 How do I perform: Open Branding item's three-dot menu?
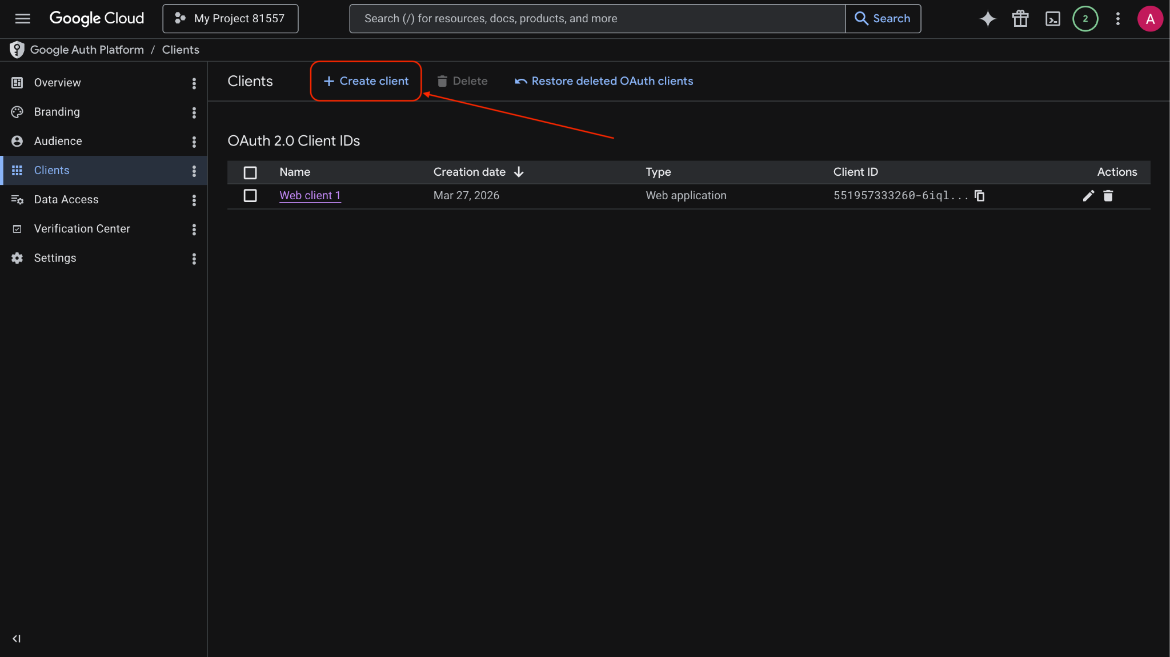coord(194,112)
